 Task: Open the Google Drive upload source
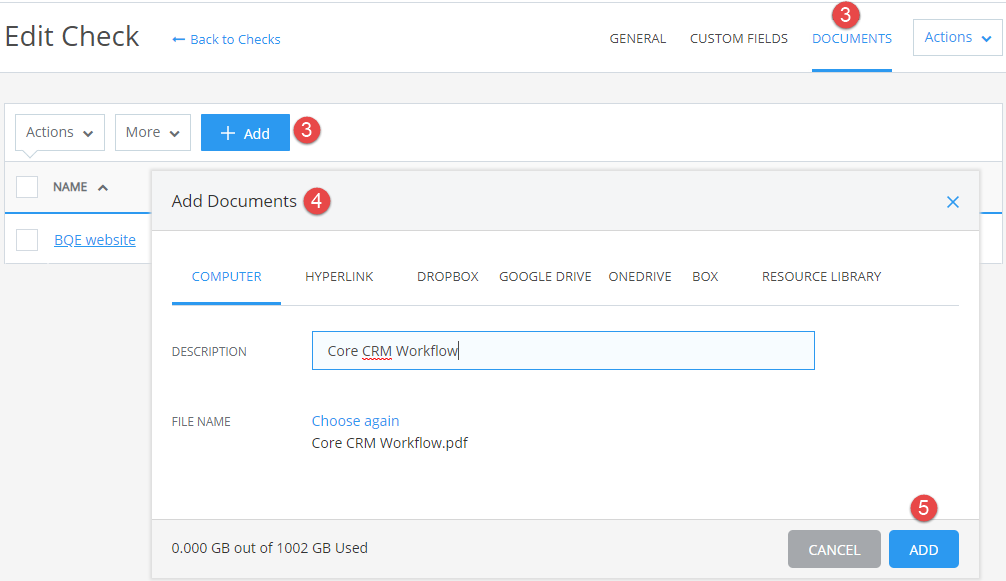click(x=545, y=276)
